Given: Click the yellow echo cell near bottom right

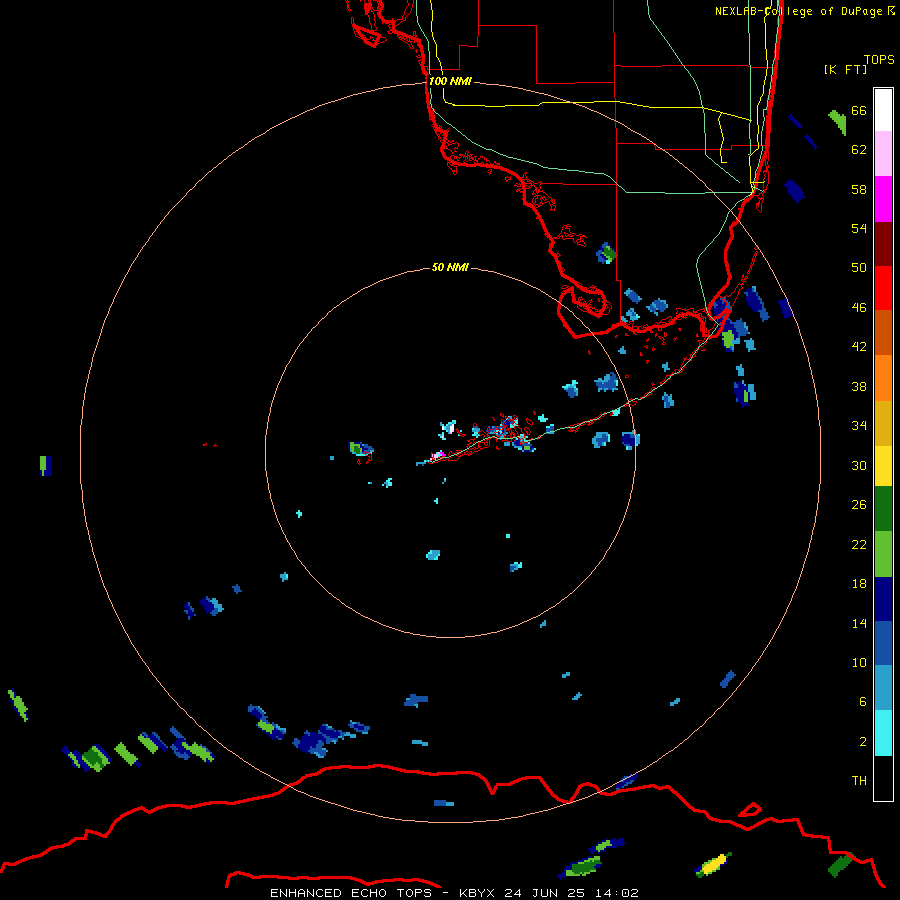Looking at the screenshot, I should (x=713, y=864).
